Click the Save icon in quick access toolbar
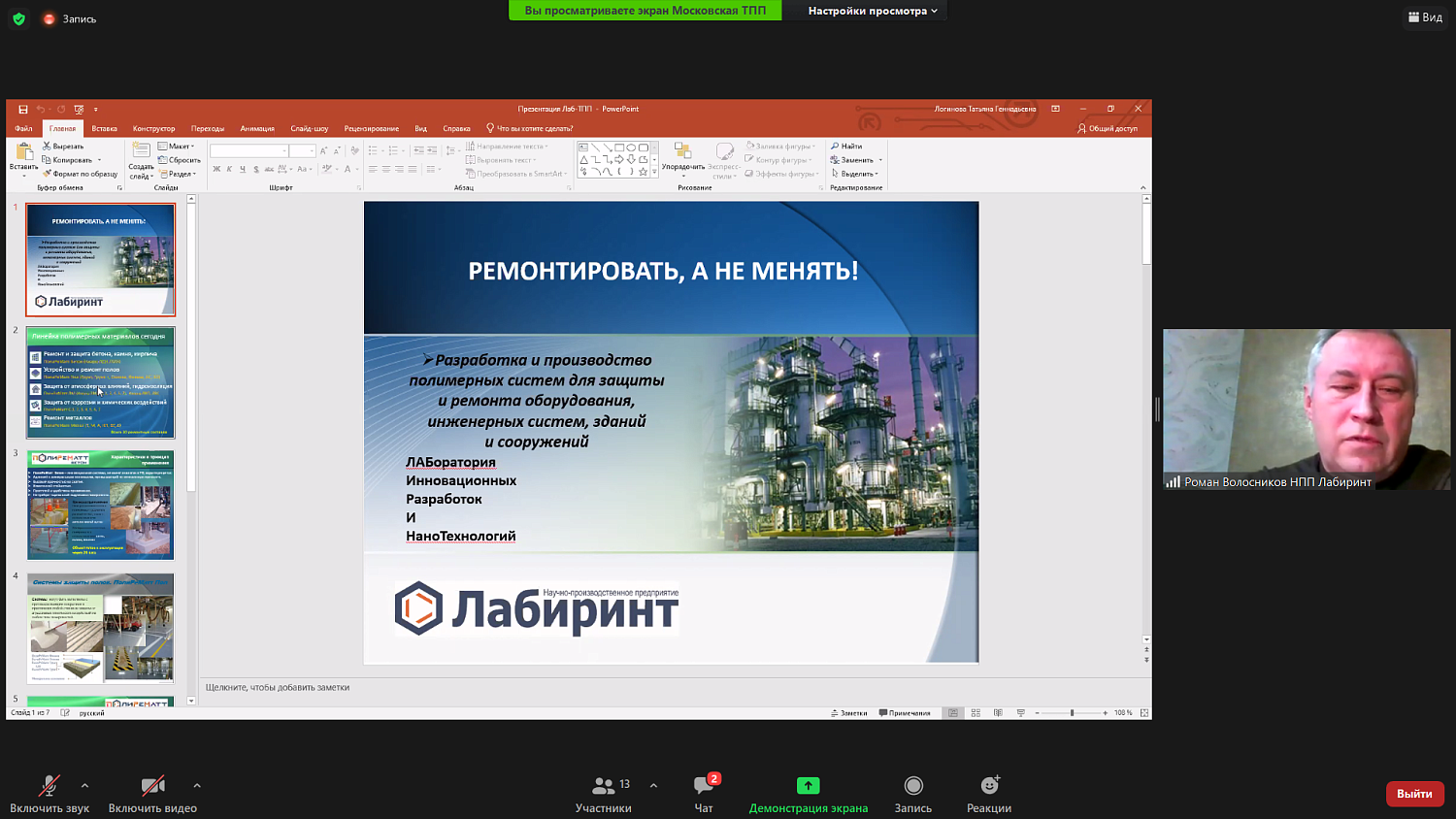 [22, 110]
